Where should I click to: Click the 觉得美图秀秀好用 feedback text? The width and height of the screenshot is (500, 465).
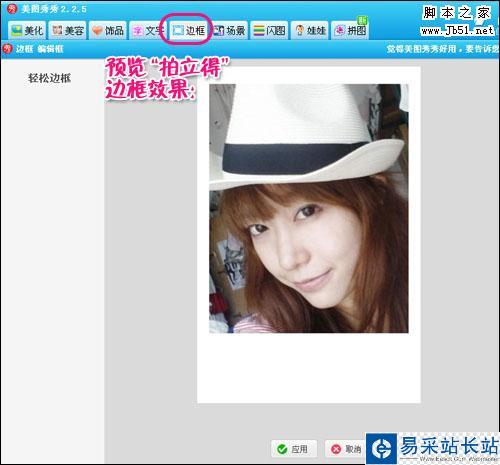pyautogui.click(x=443, y=49)
